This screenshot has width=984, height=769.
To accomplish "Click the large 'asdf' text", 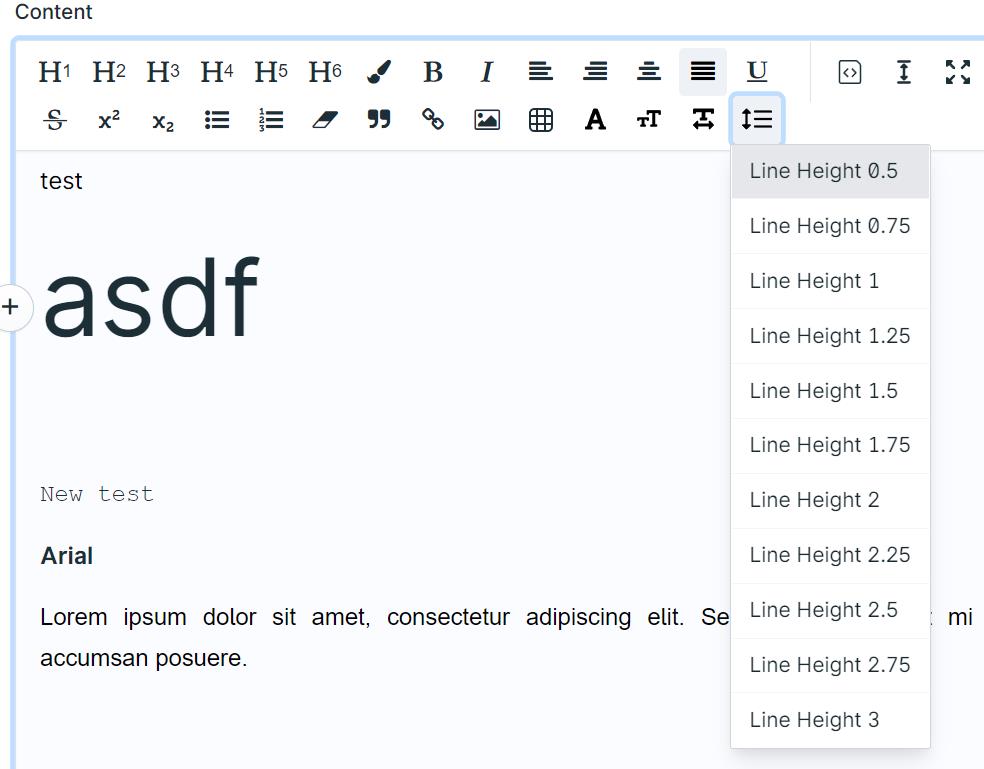I will pos(151,299).
